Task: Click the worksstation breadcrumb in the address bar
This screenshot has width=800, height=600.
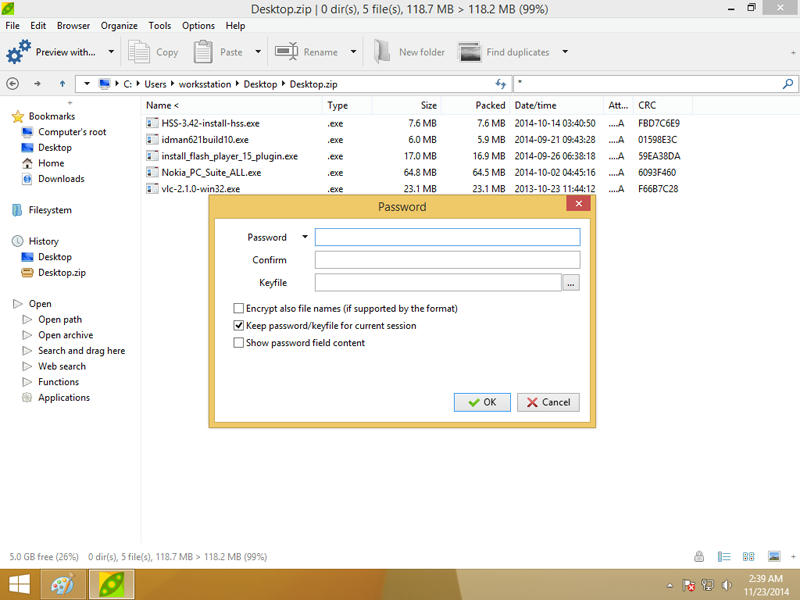Action: coord(205,84)
